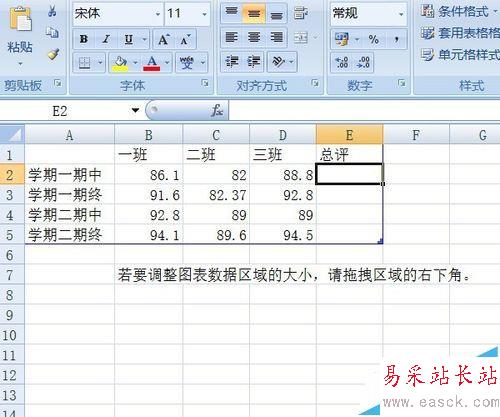The image size is (500, 417).
Task: Select the Format Painter brush
Action: 53,54
